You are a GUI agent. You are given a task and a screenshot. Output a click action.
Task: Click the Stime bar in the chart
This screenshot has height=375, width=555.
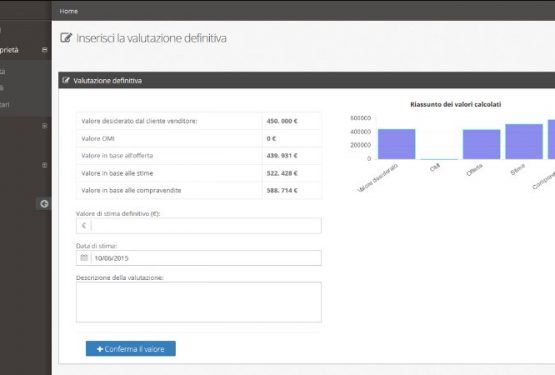pos(524,142)
